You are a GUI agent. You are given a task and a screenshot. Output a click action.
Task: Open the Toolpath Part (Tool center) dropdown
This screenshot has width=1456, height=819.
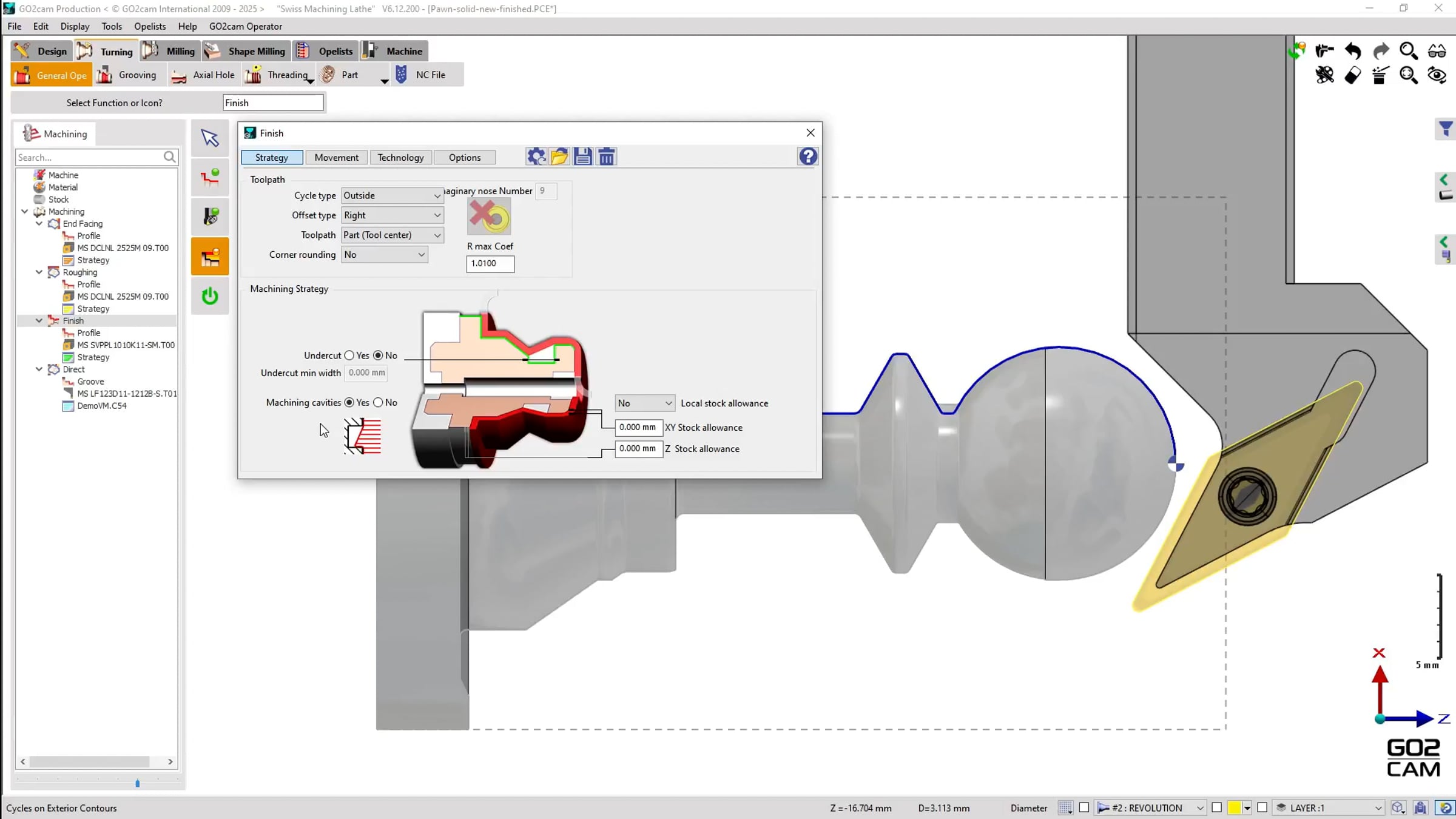click(392, 235)
